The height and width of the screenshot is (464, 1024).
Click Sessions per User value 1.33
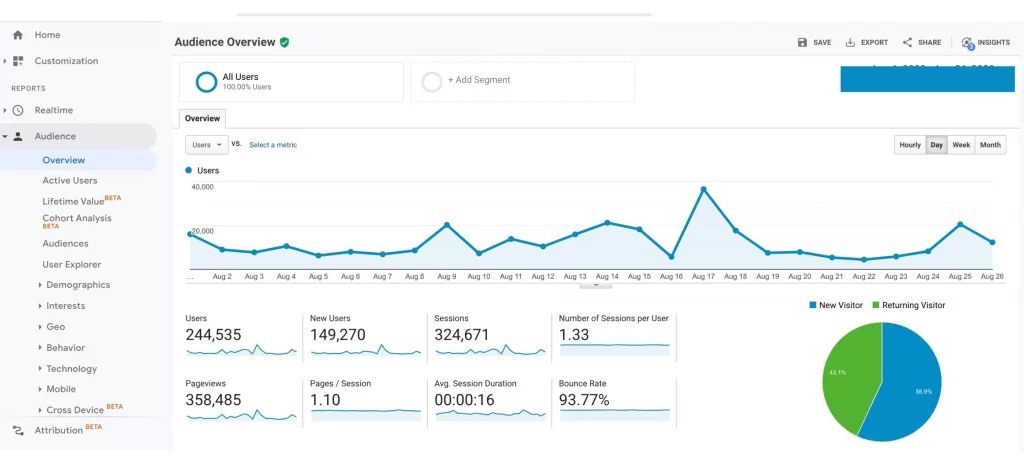click(x=574, y=335)
